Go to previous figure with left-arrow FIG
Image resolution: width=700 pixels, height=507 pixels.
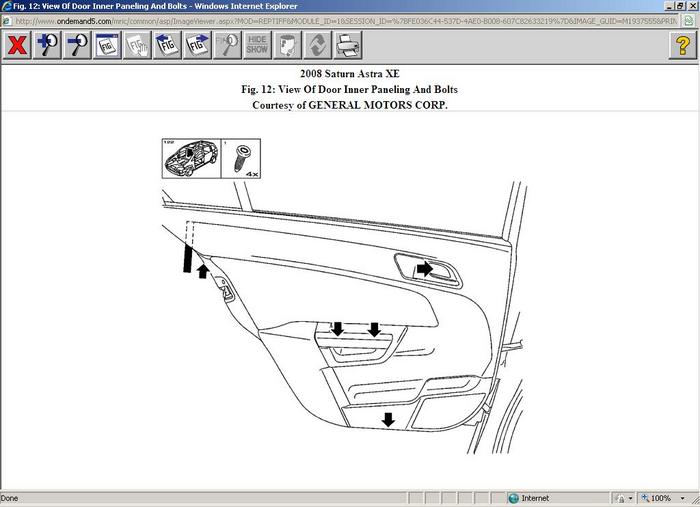(x=167, y=45)
